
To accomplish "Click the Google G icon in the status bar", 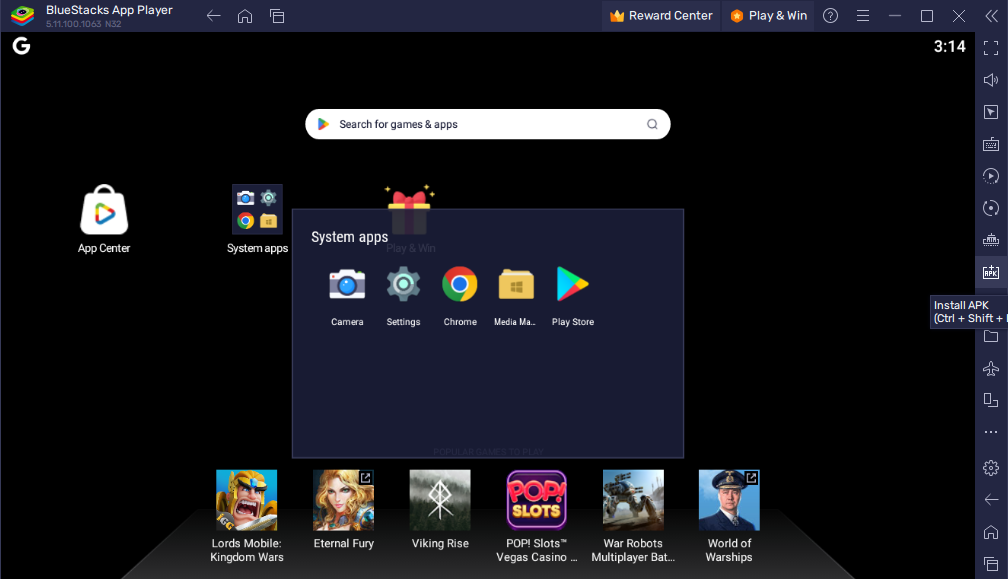I will click(x=21, y=46).
